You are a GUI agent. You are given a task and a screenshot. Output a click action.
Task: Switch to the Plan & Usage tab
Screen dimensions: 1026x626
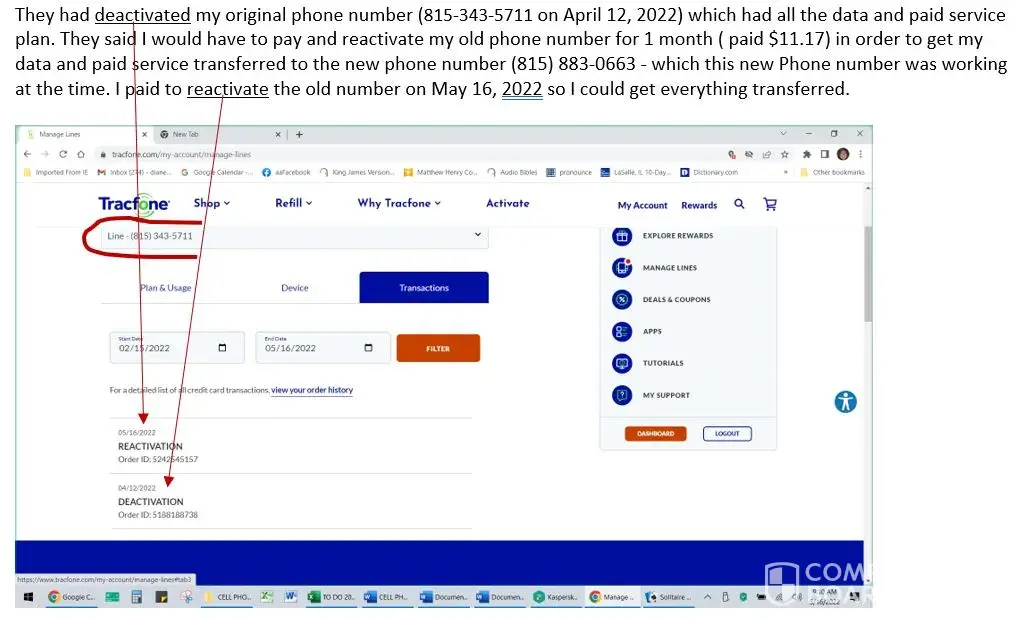pyautogui.click(x=165, y=288)
